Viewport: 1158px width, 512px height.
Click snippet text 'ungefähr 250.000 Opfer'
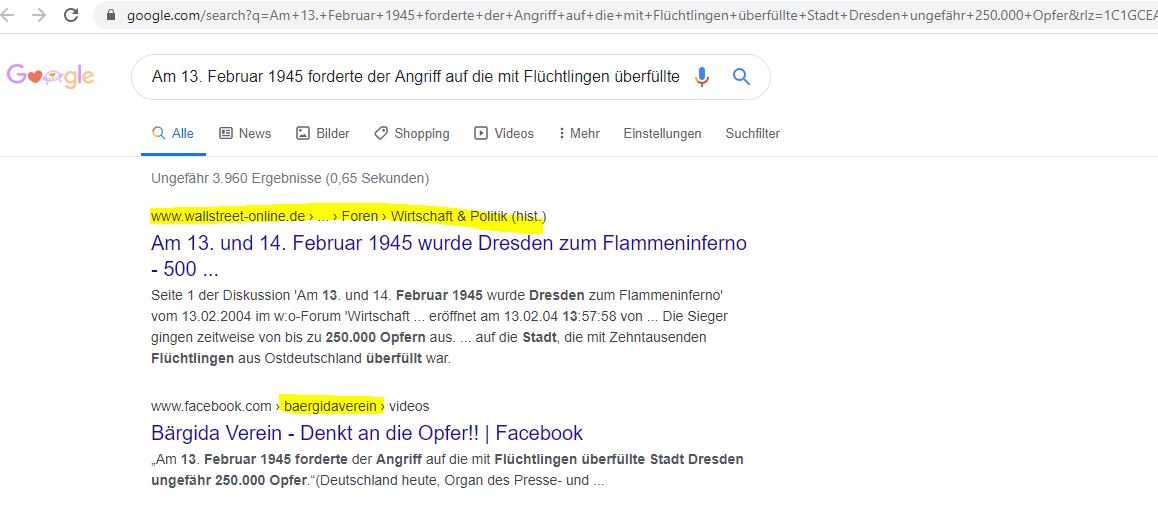point(228,480)
